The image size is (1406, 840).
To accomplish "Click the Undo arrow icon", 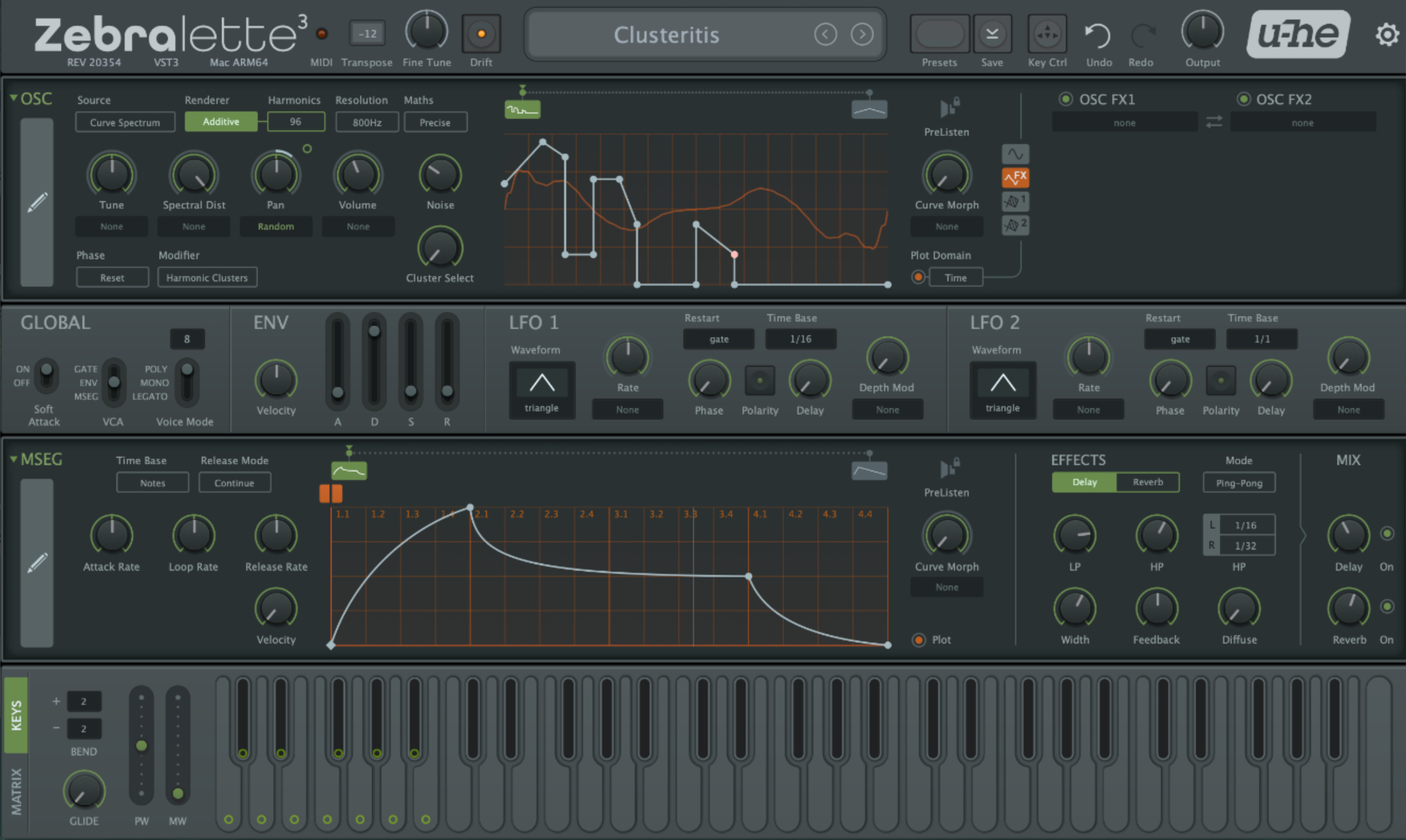I will [1098, 35].
